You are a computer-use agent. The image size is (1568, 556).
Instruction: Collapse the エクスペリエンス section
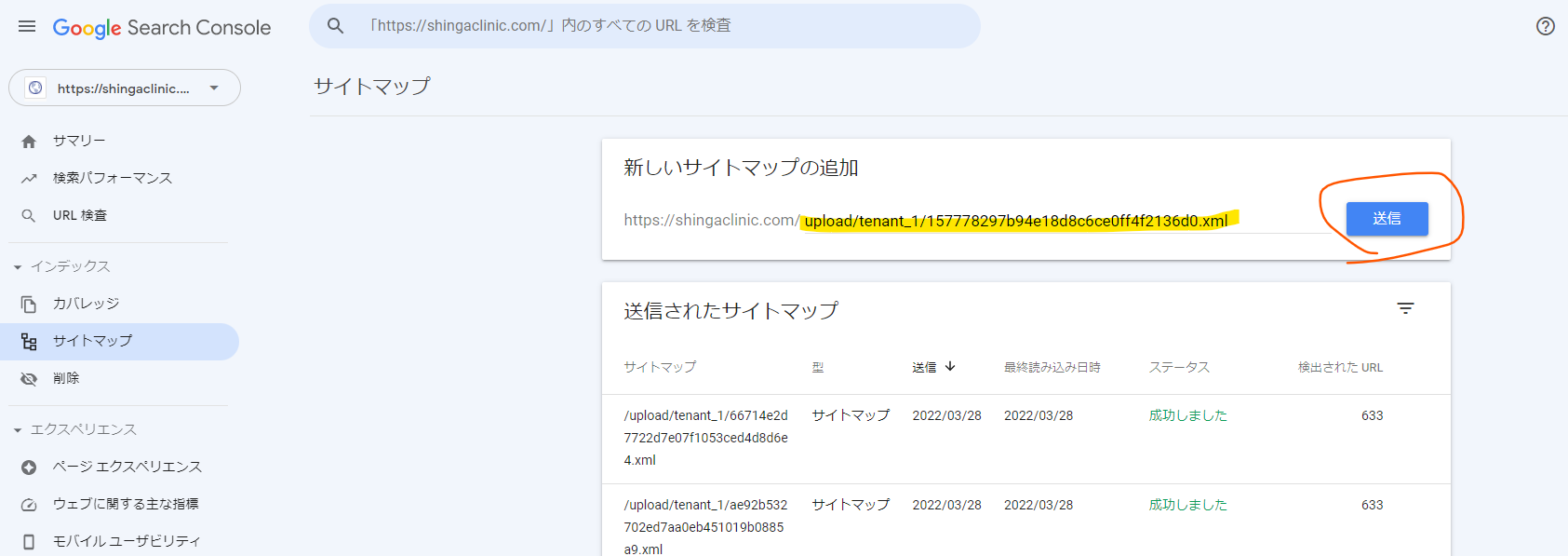click(18, 430)
